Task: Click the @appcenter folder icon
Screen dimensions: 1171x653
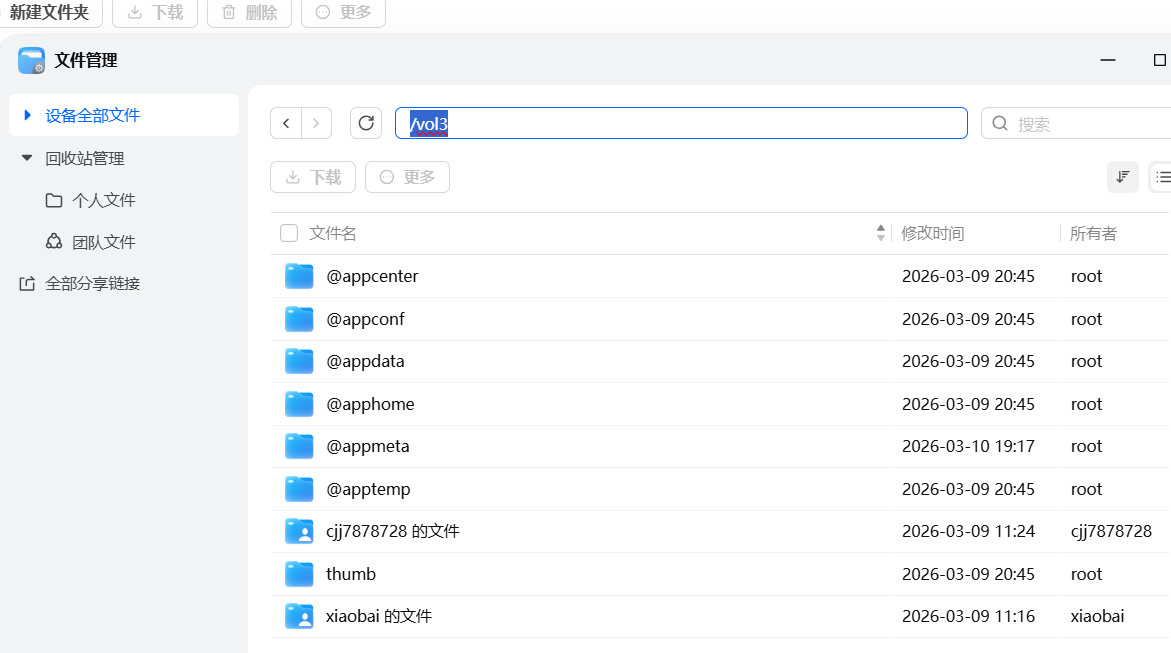Action: (x=299, y=276)
